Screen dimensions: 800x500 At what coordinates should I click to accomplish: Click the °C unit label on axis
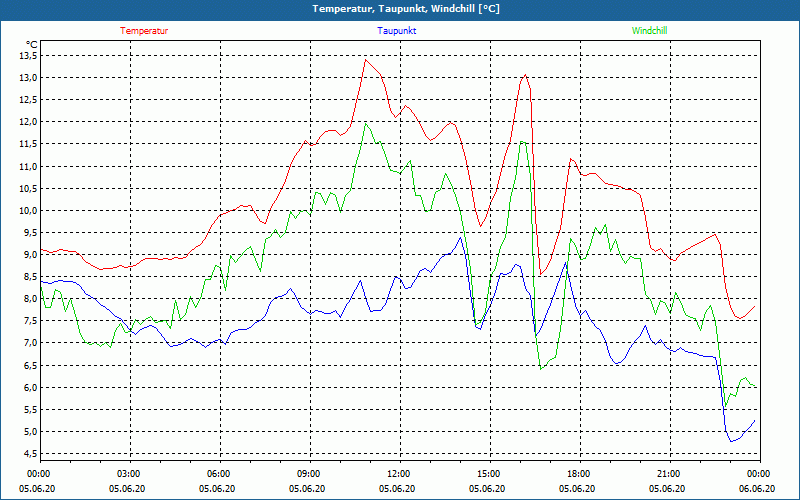pyautogui.click(x=32, y=45)
